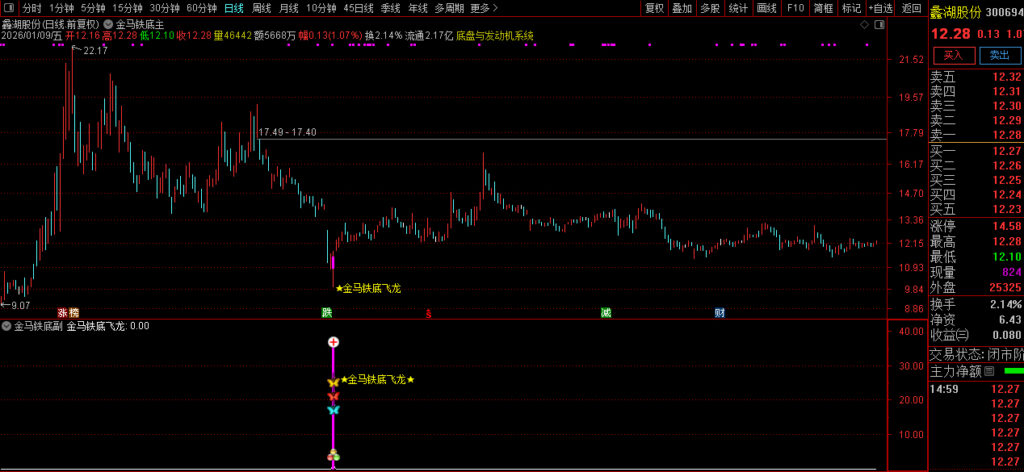The image size is (1024, 472).
Task: Click the red plus marker on indicator chart
Action: [x=333, y=343]
